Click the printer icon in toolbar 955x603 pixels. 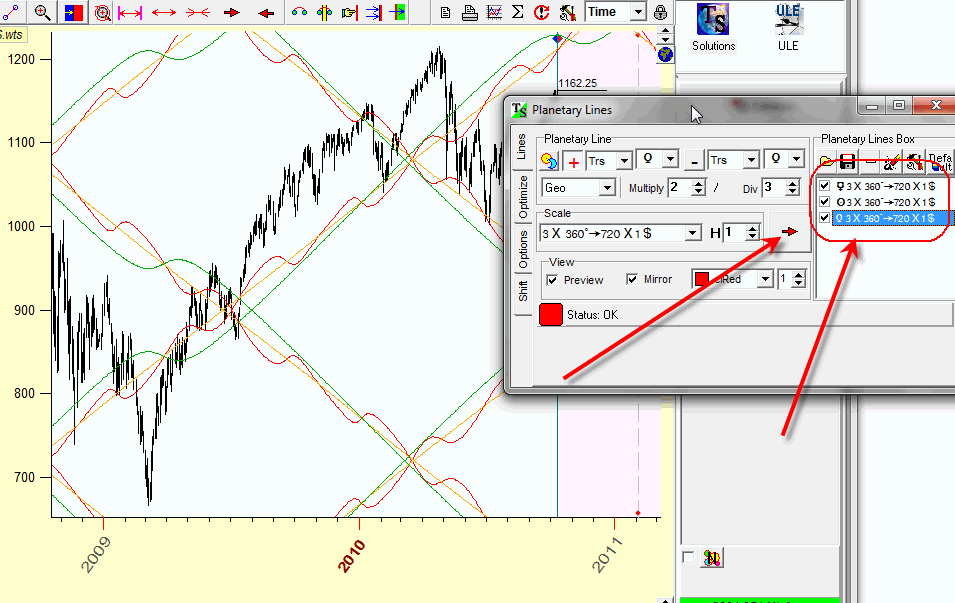coord(469,12)
